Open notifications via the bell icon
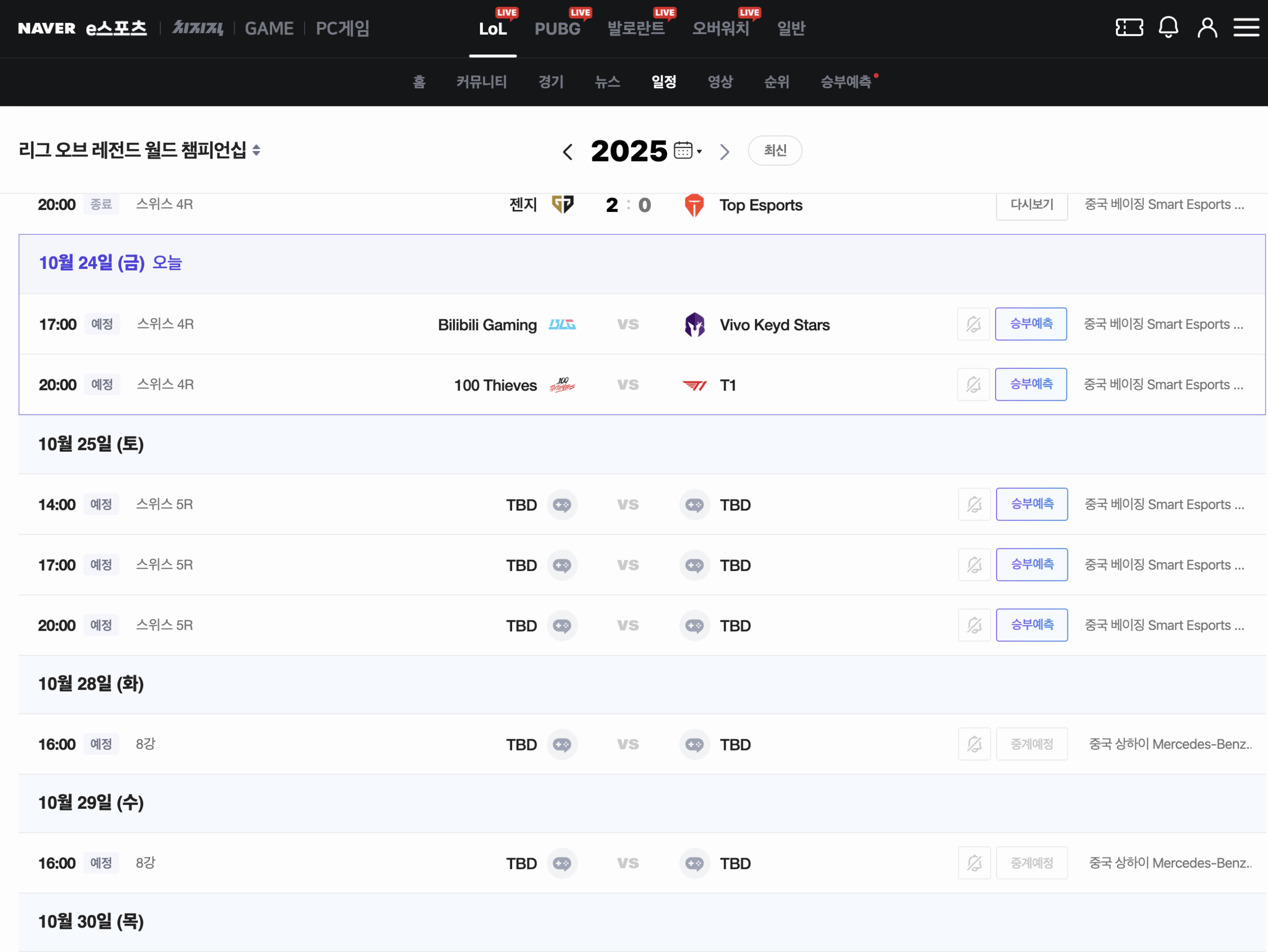 [x=1169, y=27]
